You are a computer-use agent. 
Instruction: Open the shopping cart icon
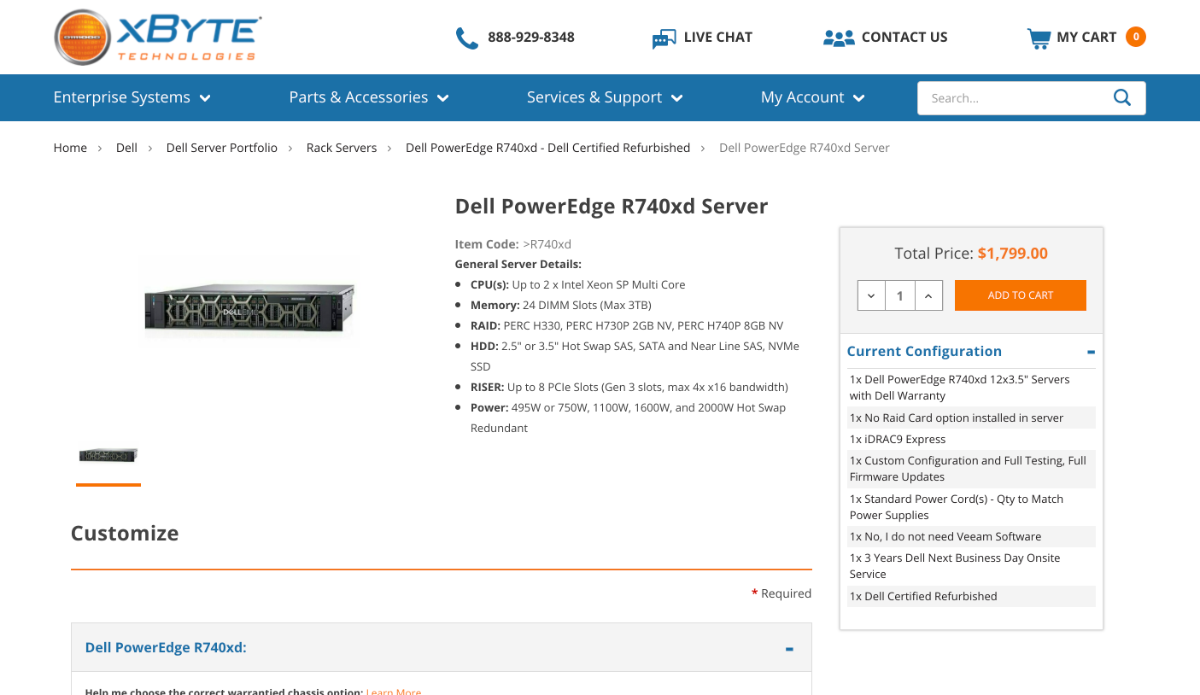coord(1038,38)
